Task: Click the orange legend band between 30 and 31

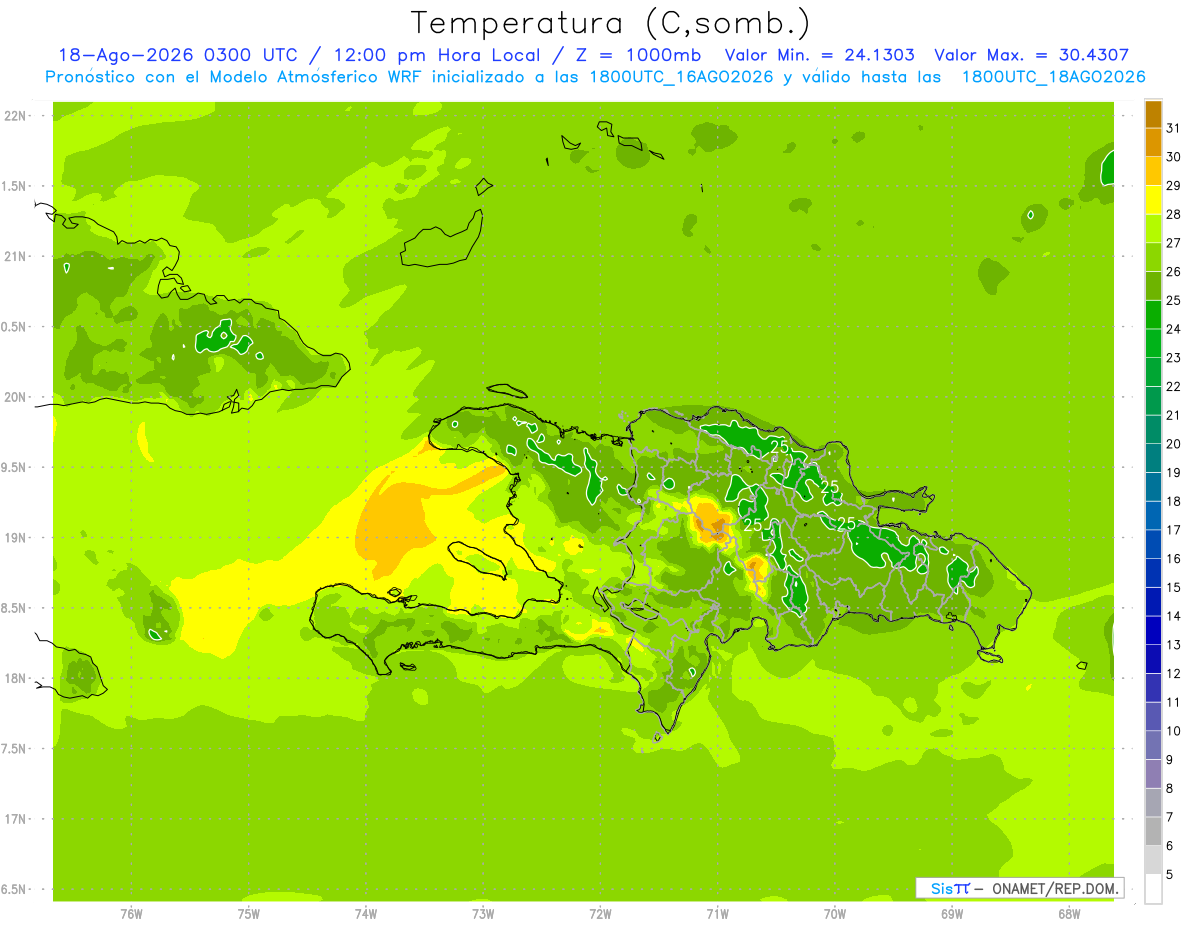Action: click(1153, 142)
